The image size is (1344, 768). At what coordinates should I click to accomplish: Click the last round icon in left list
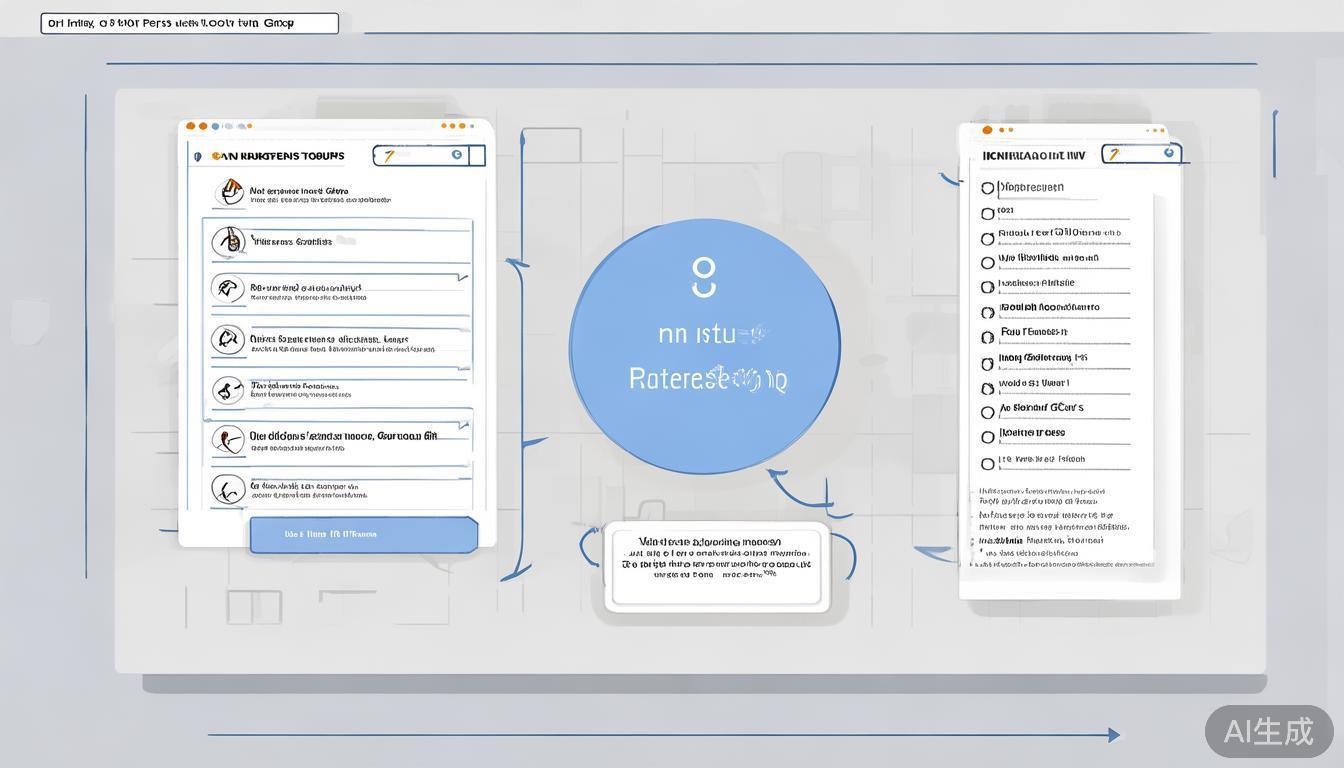228,489
